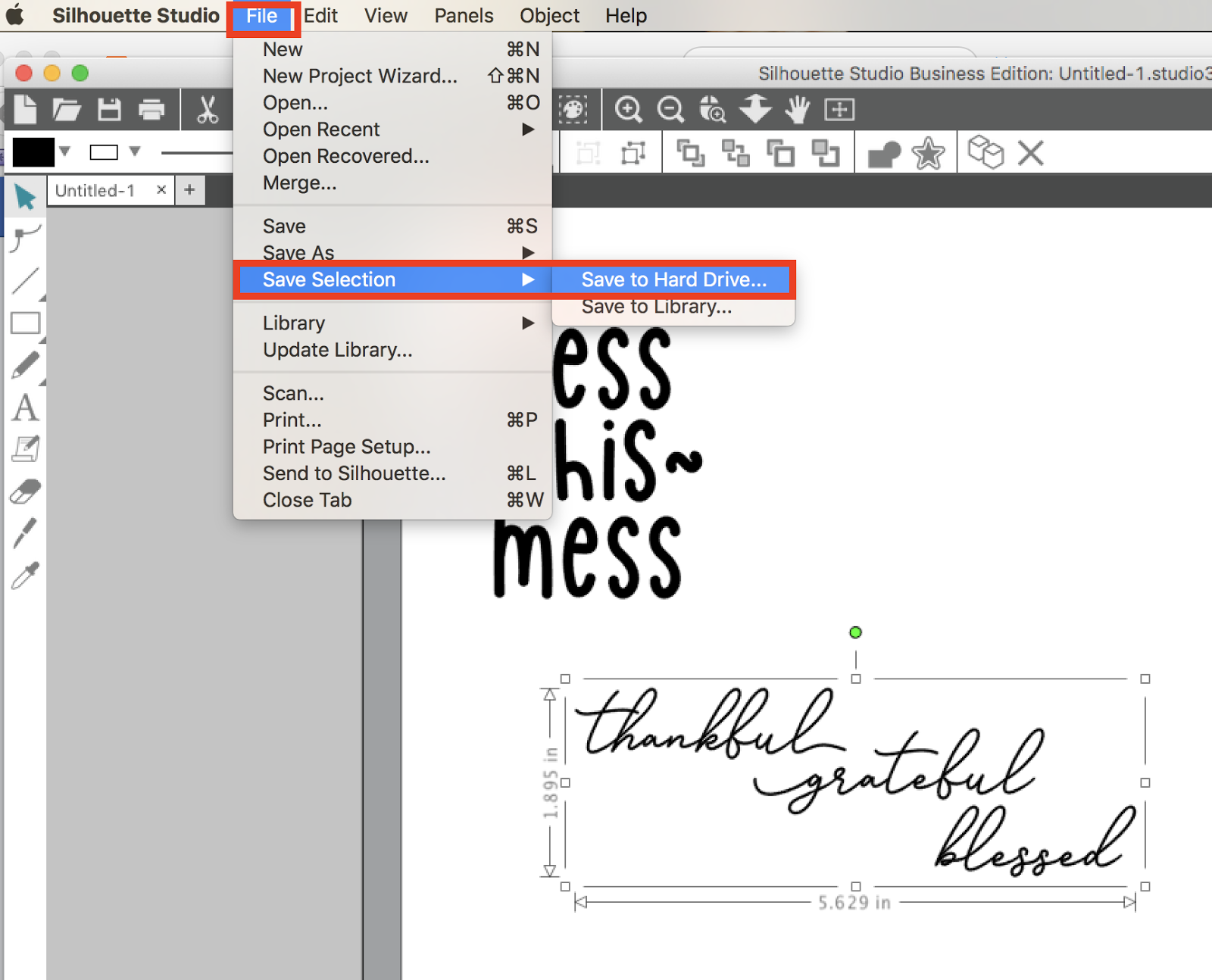Screen dimensions: 1212x980
Task: Click the star shaped toolbar icon
Action: (928, 154)
